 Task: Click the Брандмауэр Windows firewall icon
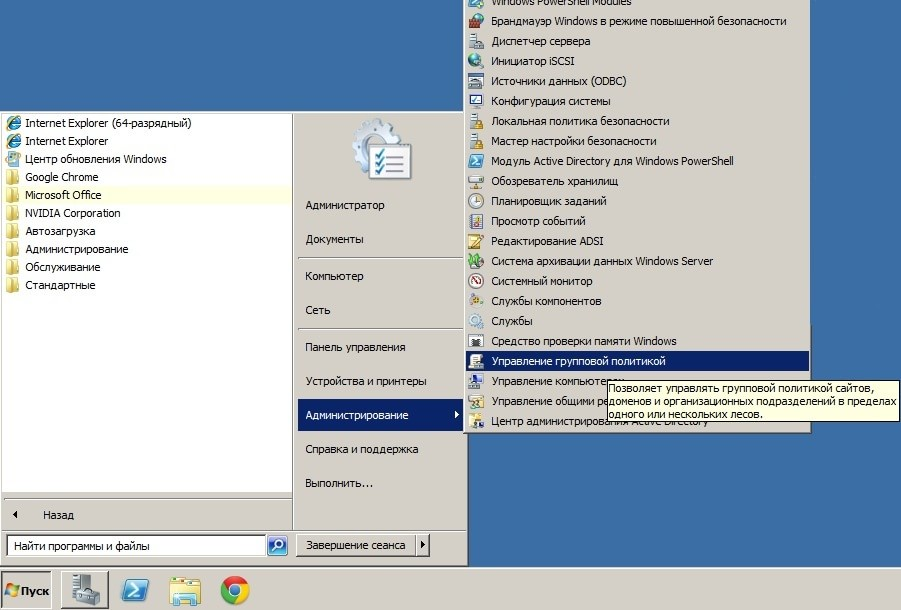pyautogui.click(x=476, y=21)
